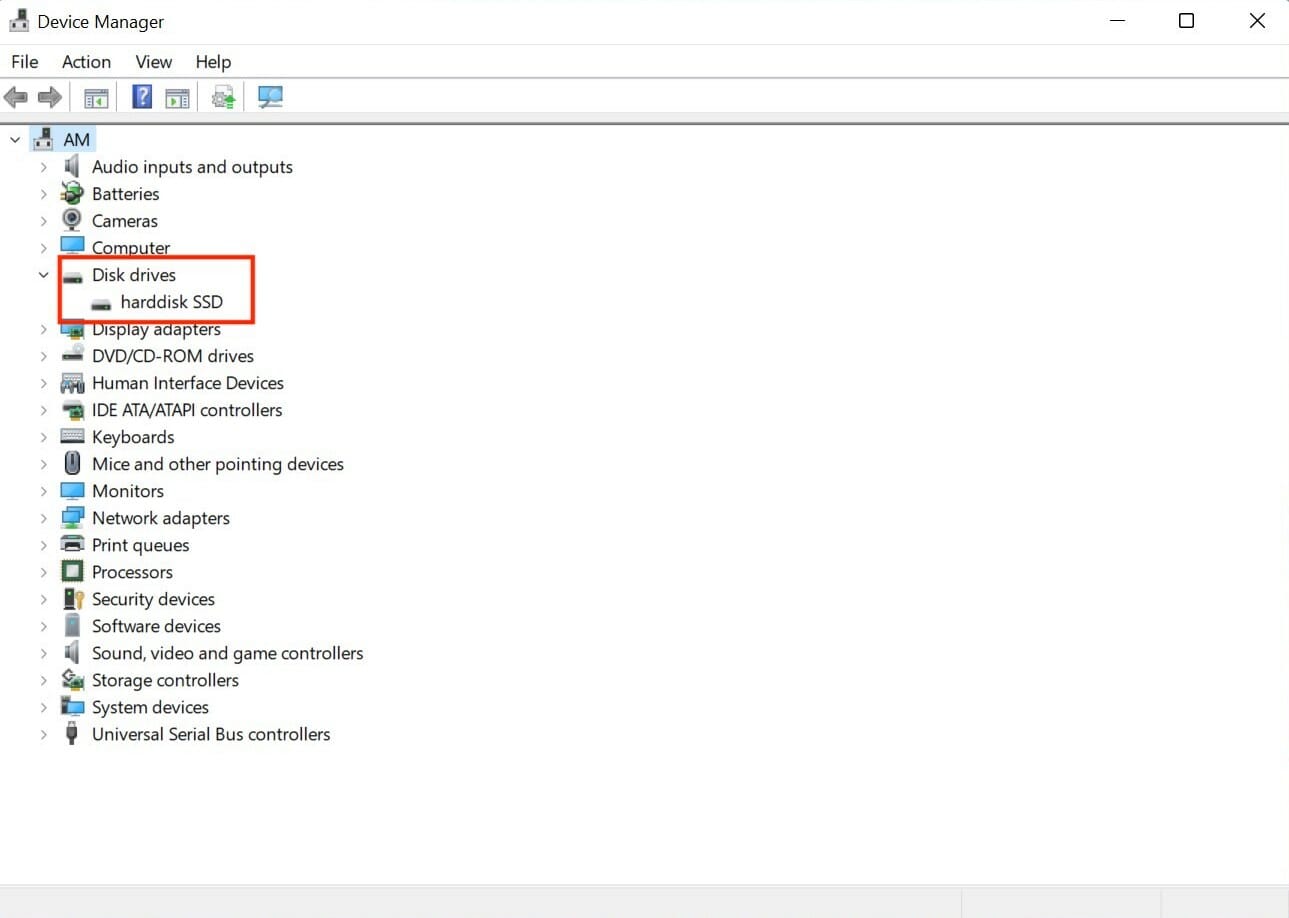Select the AM computer root node
1289x918 pixels.
tap(77, 139)
